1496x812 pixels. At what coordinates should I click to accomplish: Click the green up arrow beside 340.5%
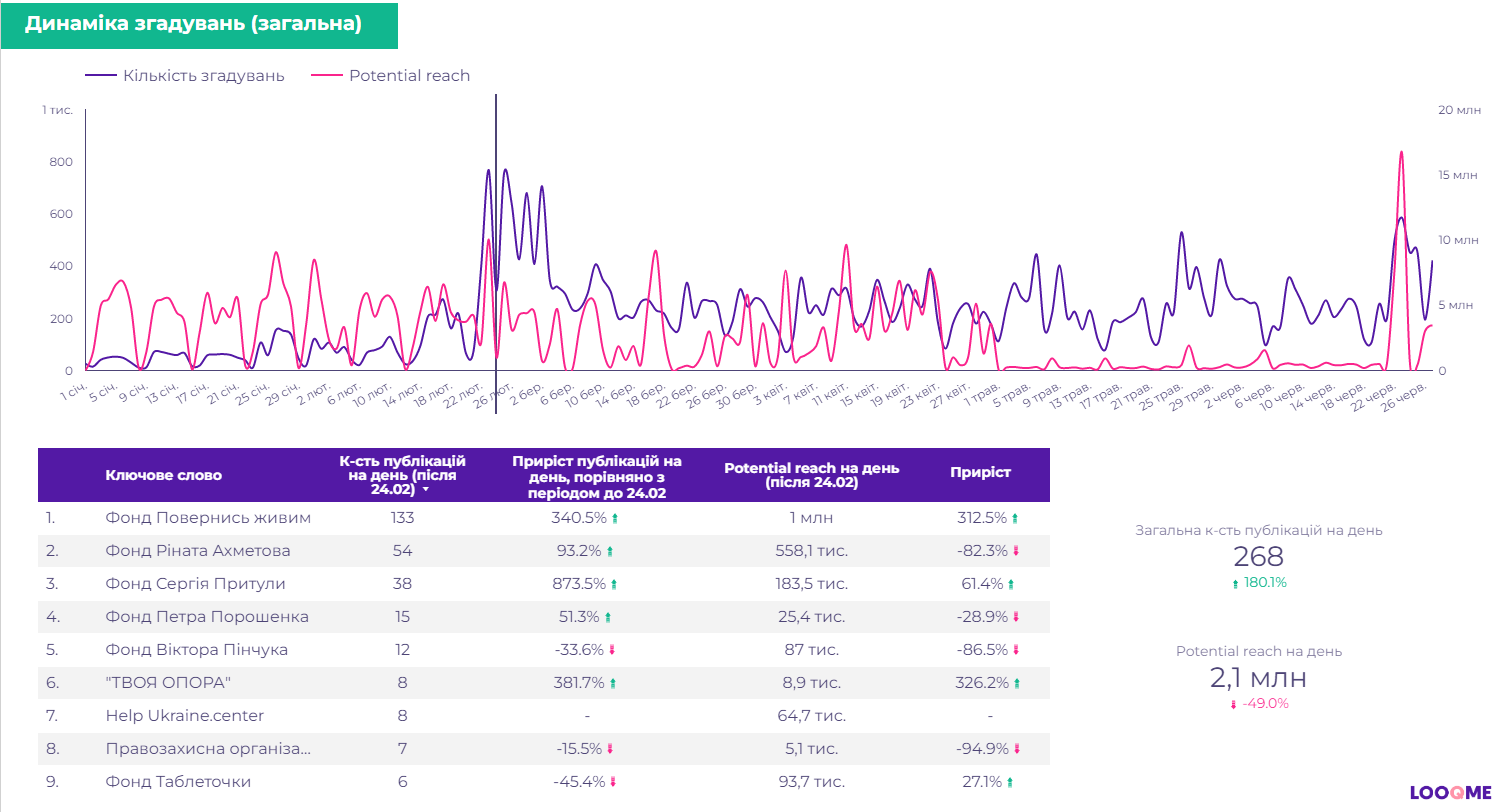pos(615,518)
